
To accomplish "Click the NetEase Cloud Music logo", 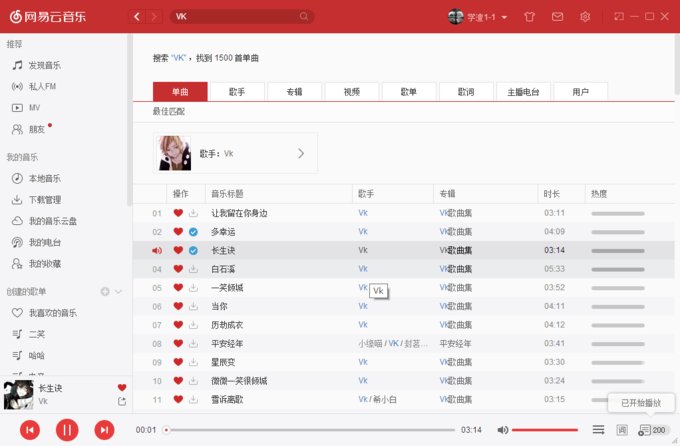I will (x=48, y=16).
